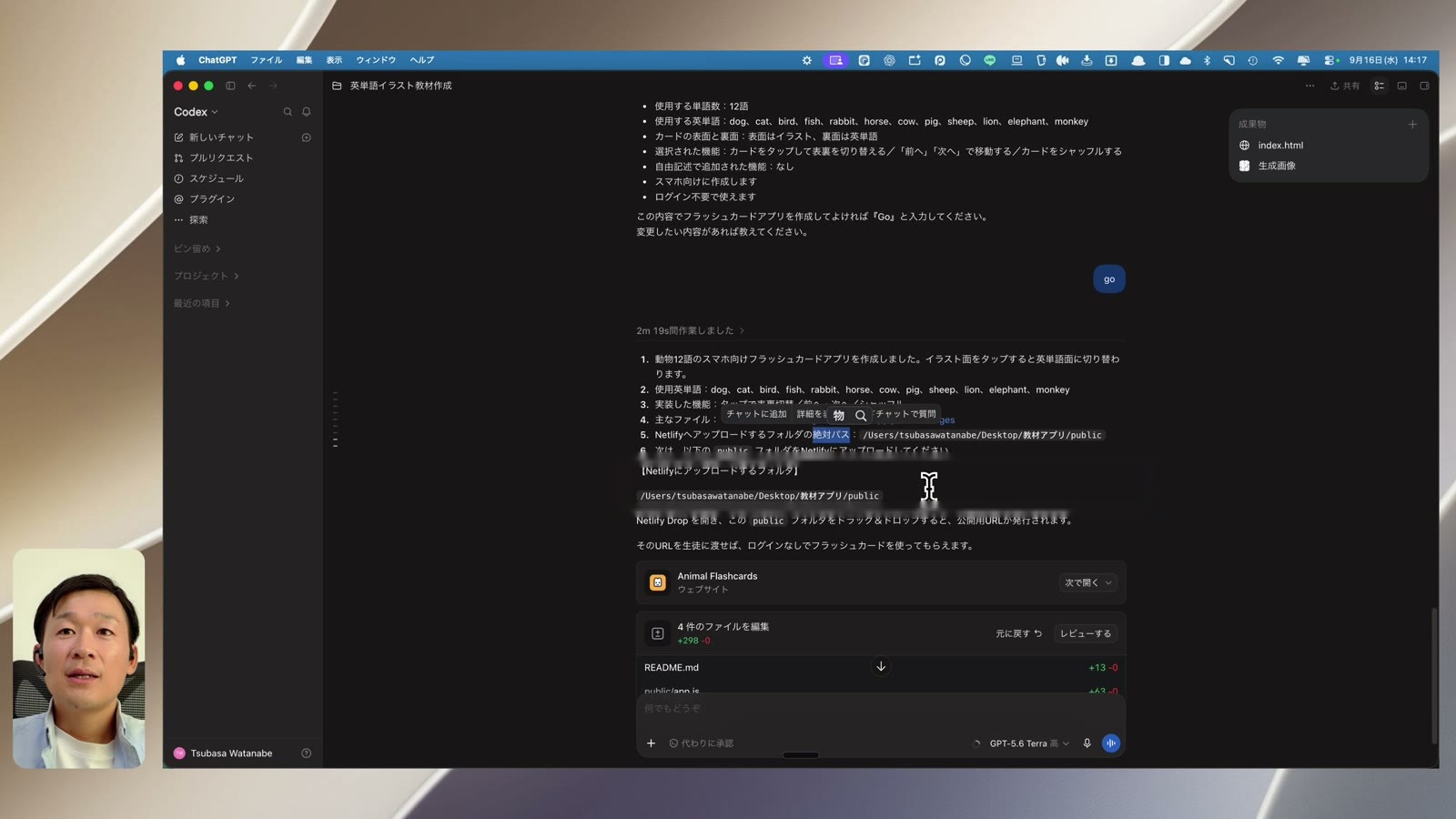Open the 次で開く dropdown
The height and width of the screenshot is (819, 1456).
[1088, 582]
